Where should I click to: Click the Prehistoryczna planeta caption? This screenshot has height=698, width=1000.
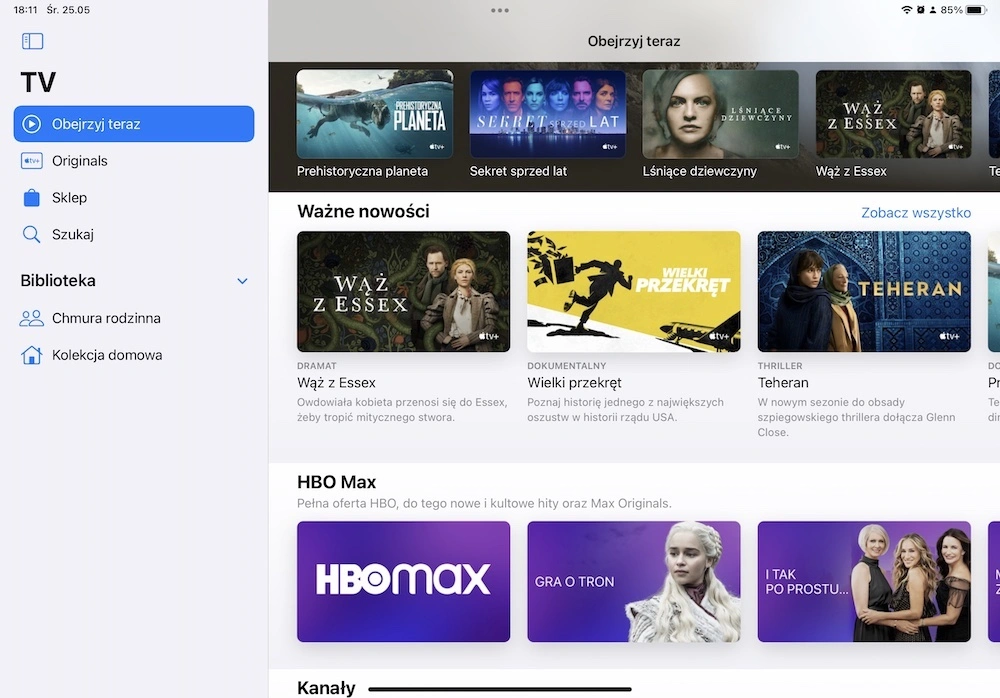click(x=362, y=171)
